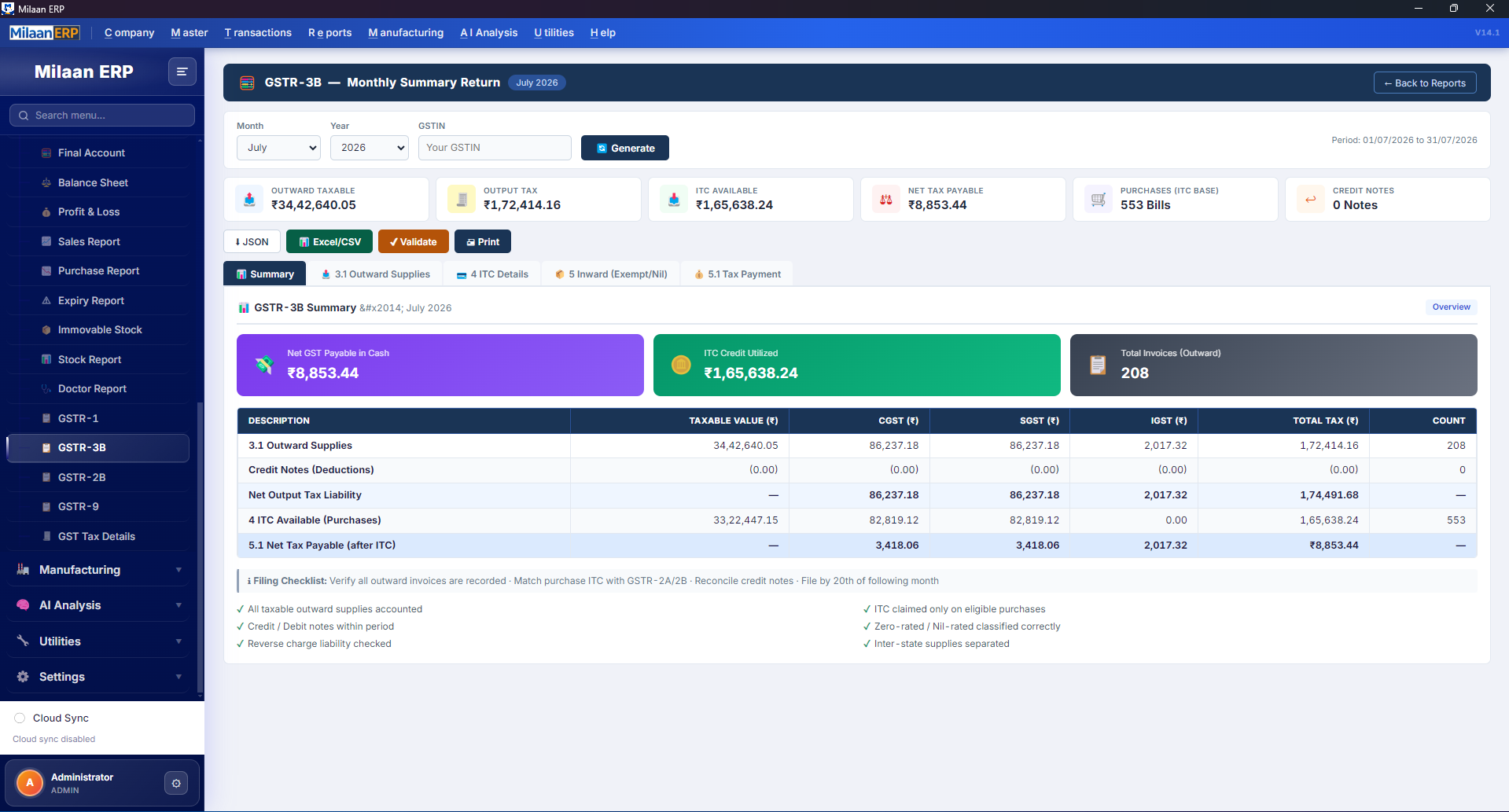The height and width of the screenshot is (812, 1509).
Task: Click Purchases ITC Base cart icon
Action: [x=1099, y=199]
